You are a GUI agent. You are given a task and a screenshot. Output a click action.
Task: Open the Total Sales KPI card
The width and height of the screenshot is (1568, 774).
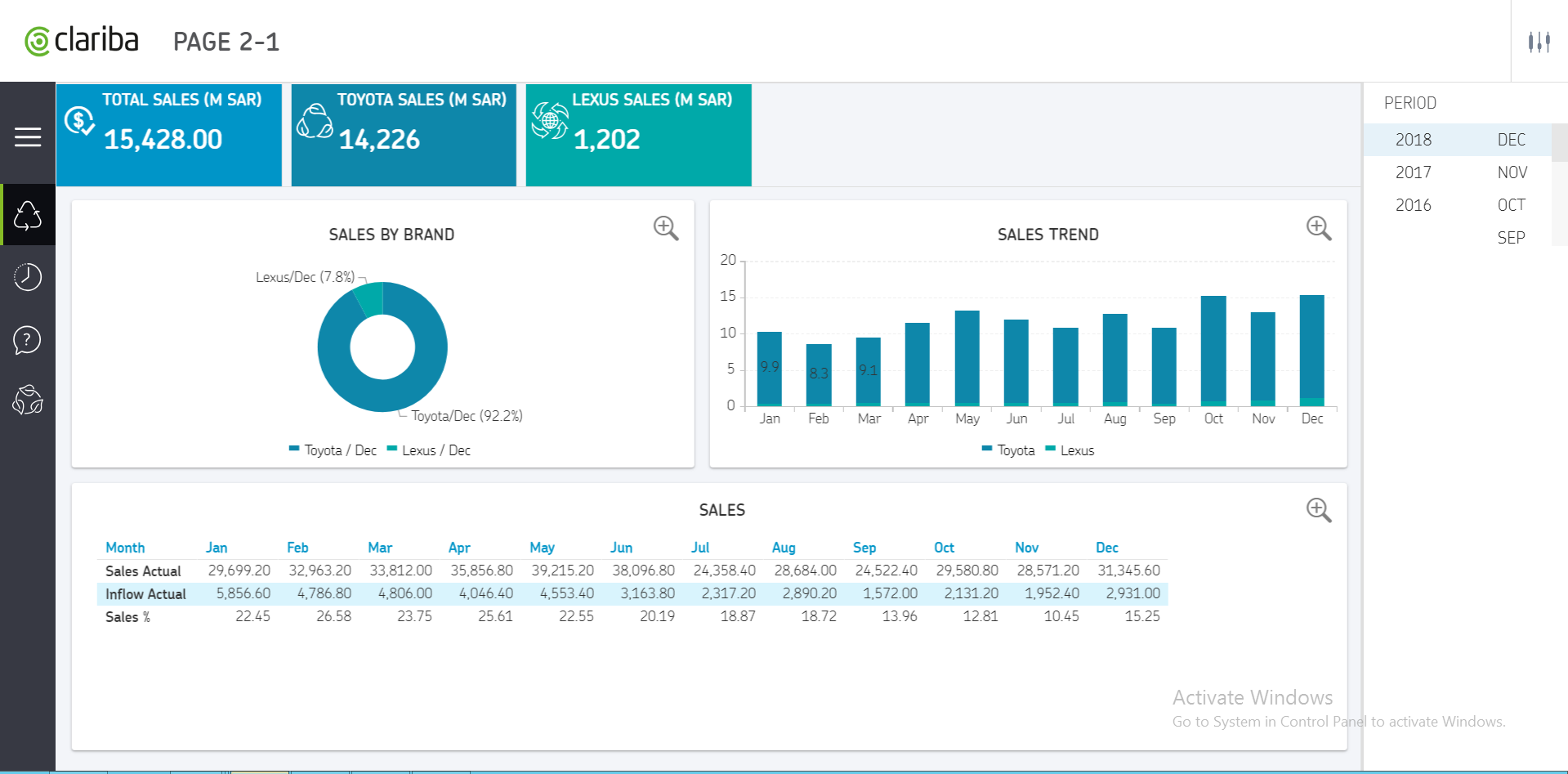coord(169,135)
